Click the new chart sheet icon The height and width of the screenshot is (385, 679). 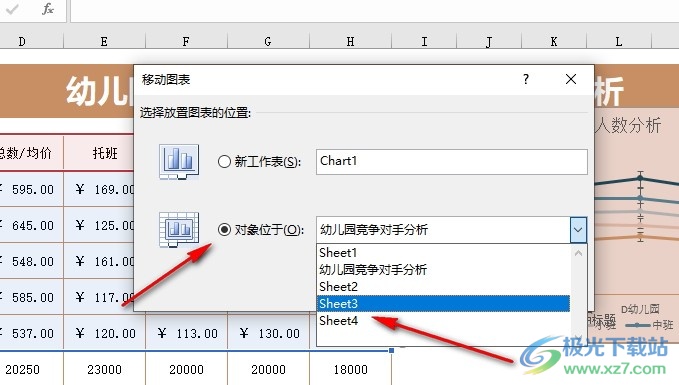179,162
